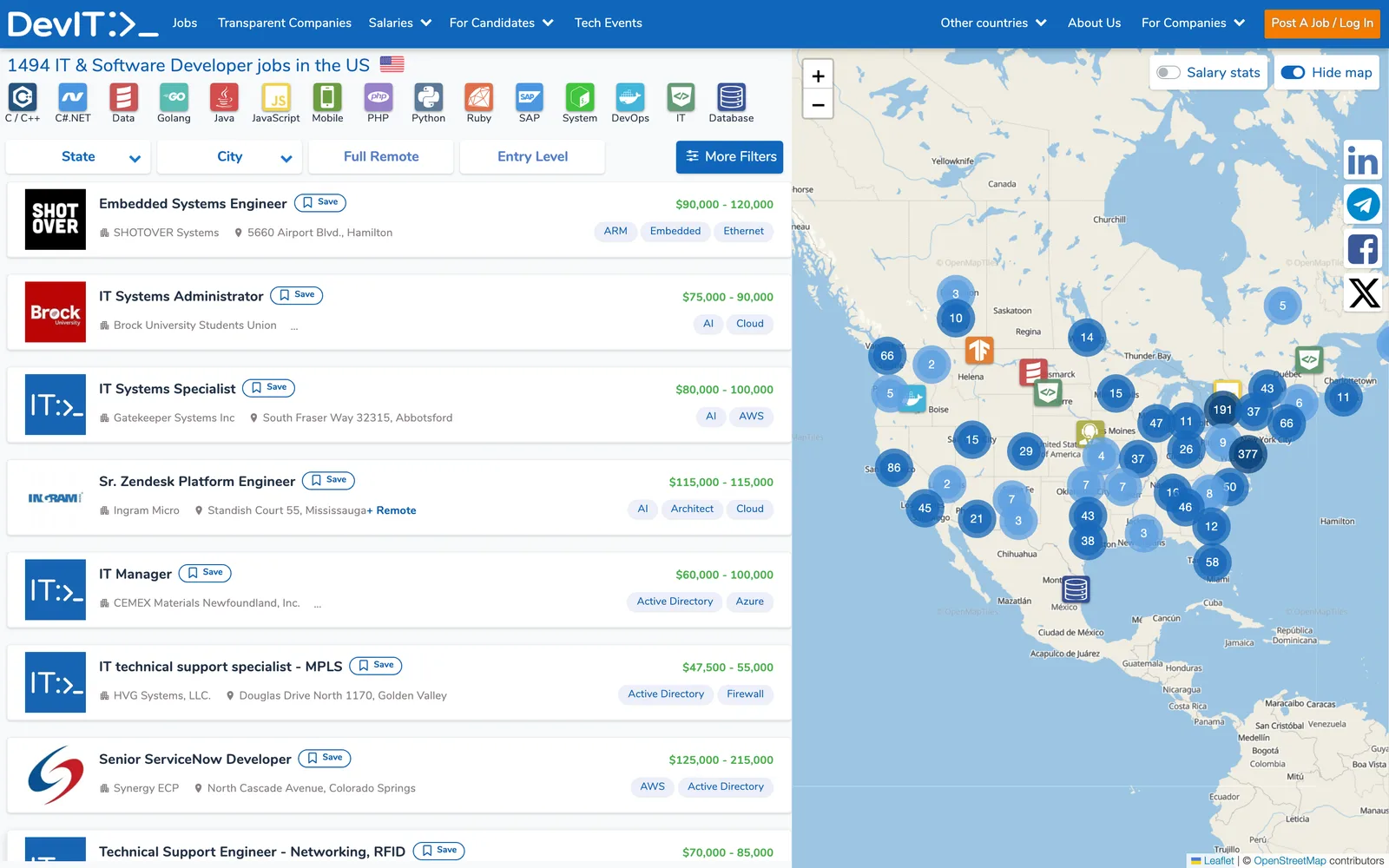Filter by the JavaScript icon

276,97
